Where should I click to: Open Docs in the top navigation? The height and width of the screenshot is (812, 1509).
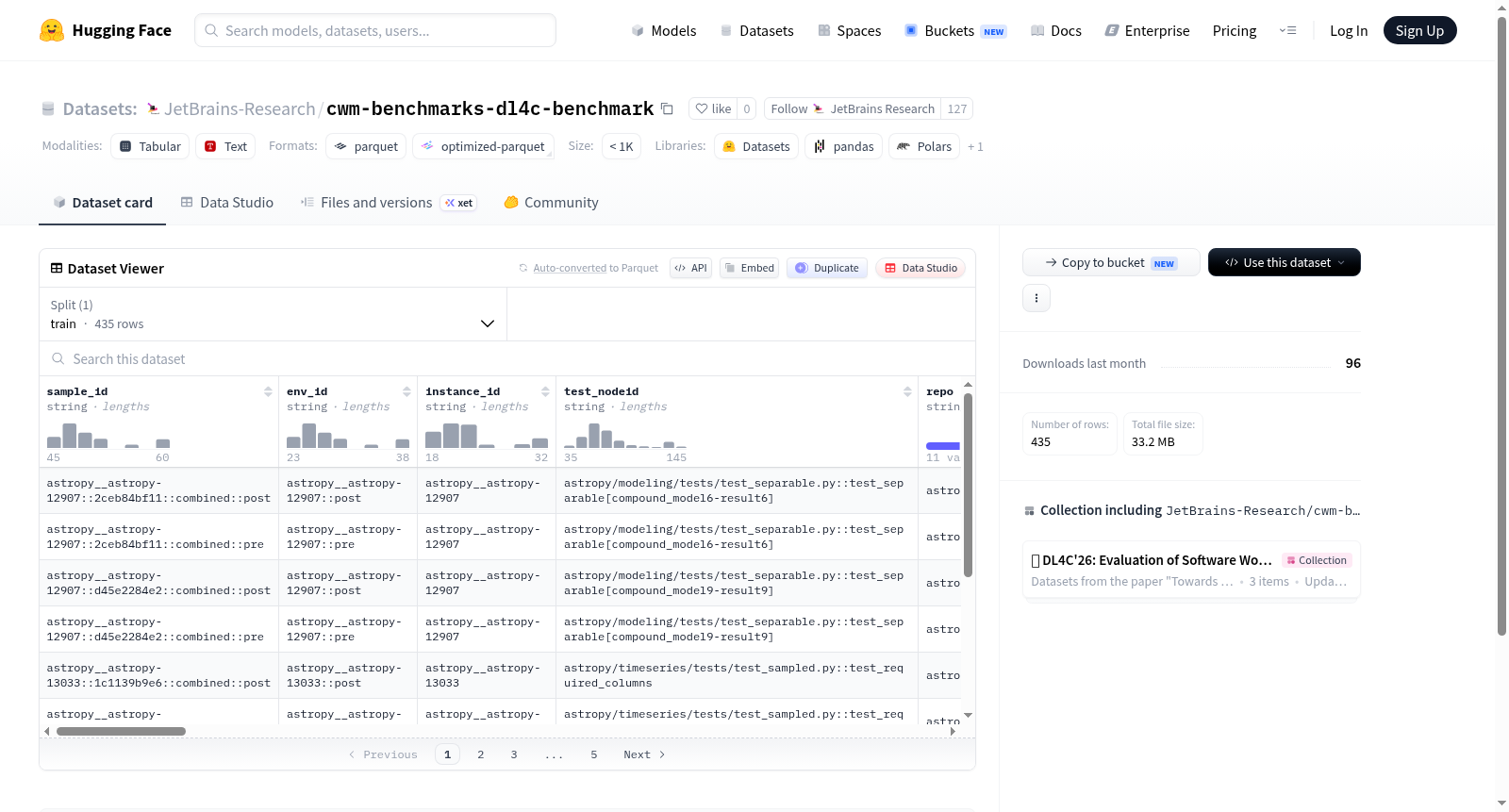(1056, 30)
